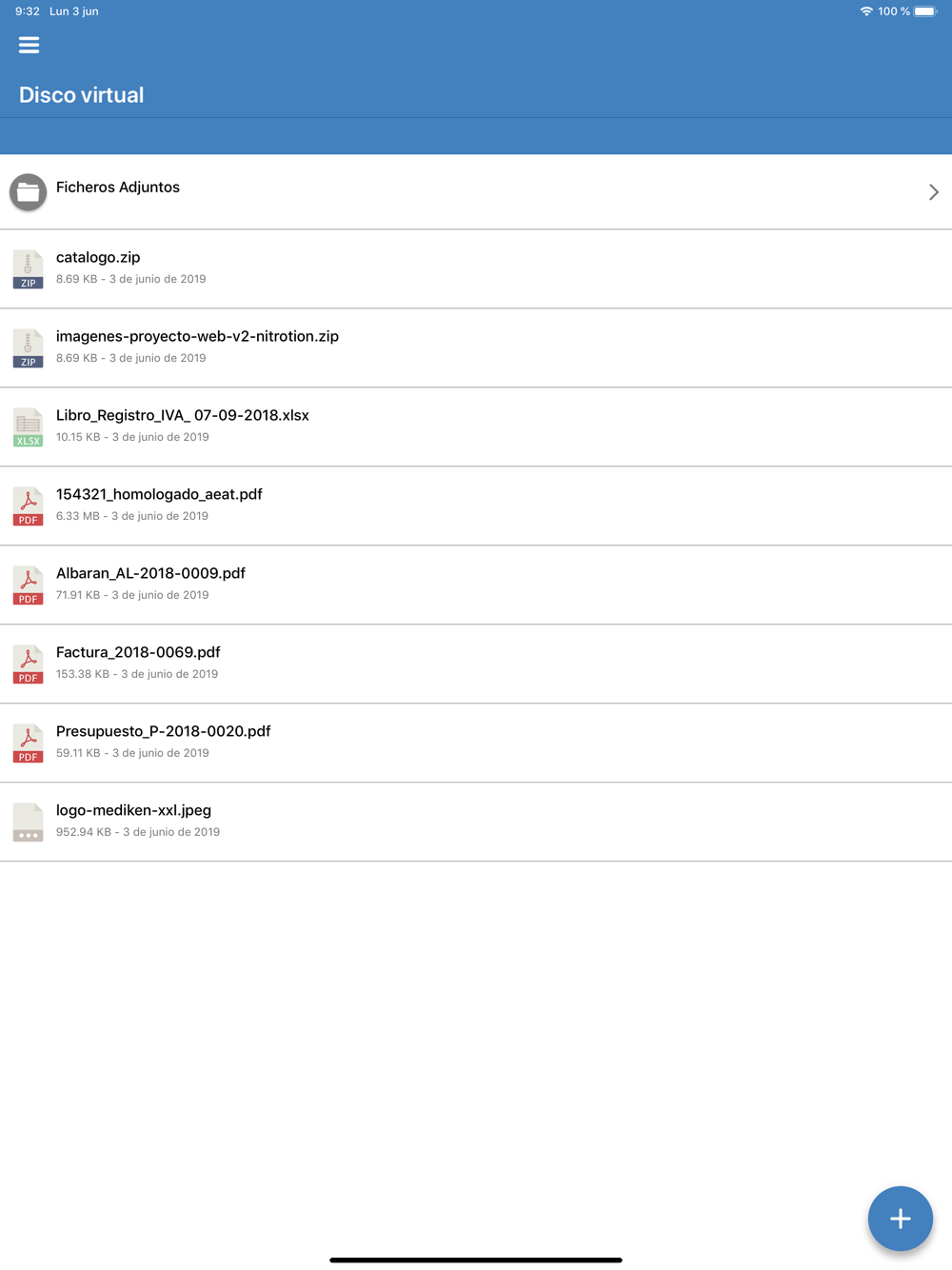The image size is (952, 1270).
Task: Click the Ficheros Adjuntos folder icon
Action: (29, 192)
